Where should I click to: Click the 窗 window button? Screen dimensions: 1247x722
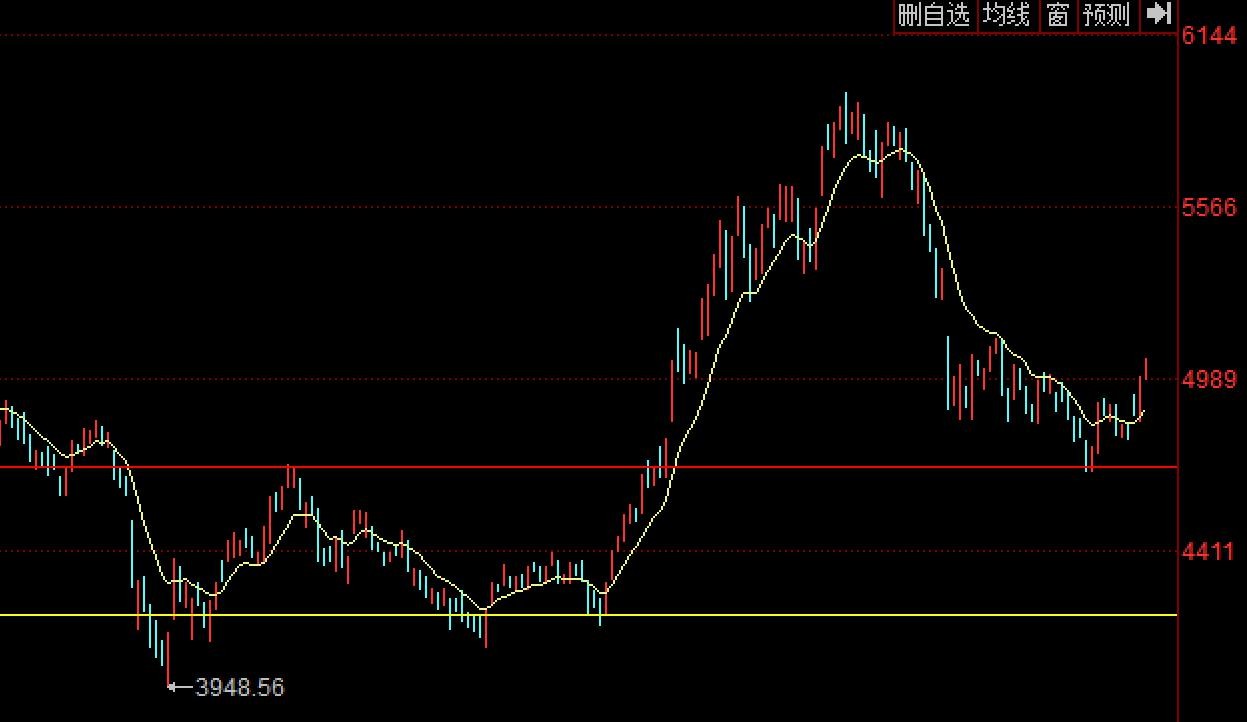point(1058,15)
